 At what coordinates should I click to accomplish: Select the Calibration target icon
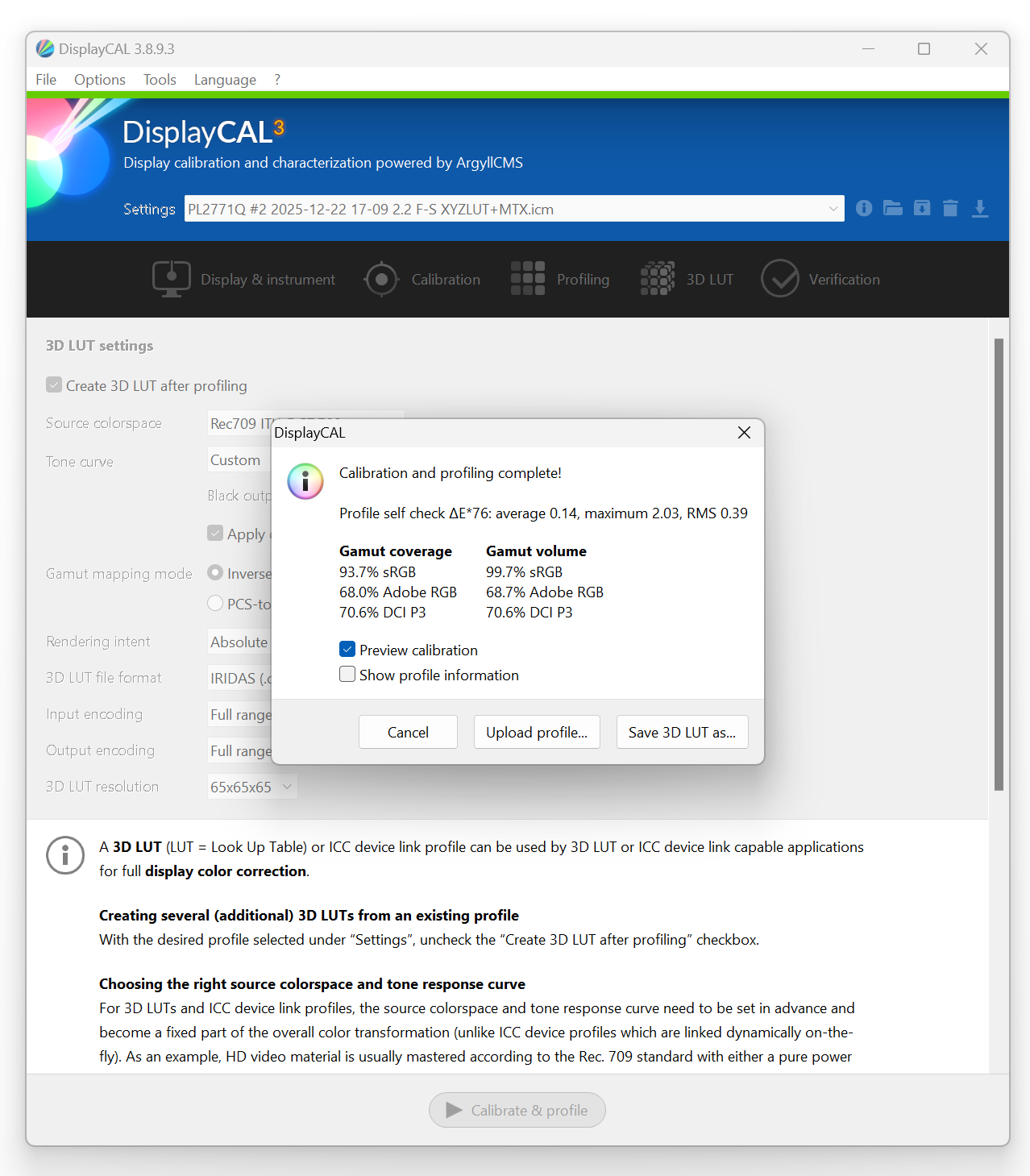382,280
